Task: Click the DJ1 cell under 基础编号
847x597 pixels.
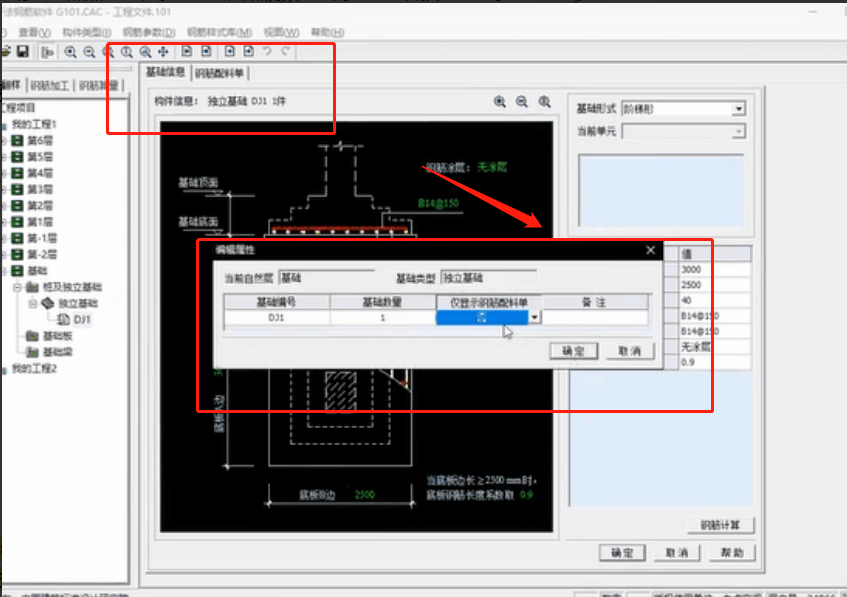Action: click(x=277, y=318)
